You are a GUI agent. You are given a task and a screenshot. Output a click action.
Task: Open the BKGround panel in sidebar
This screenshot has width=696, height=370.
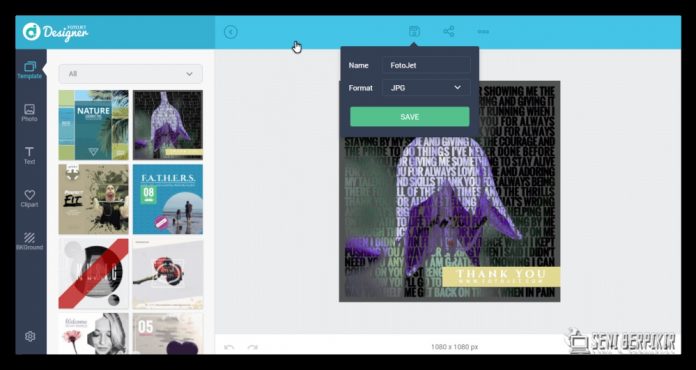click(x=29, y=241)
